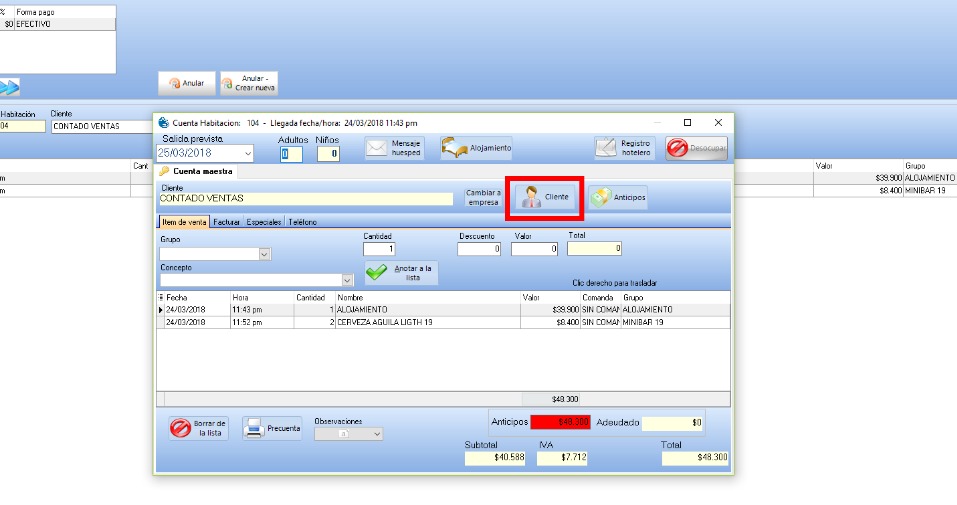Click the Mensaje huesped envelope button
The width and height of the screenshot is (957, 505).
pos(393,148)
